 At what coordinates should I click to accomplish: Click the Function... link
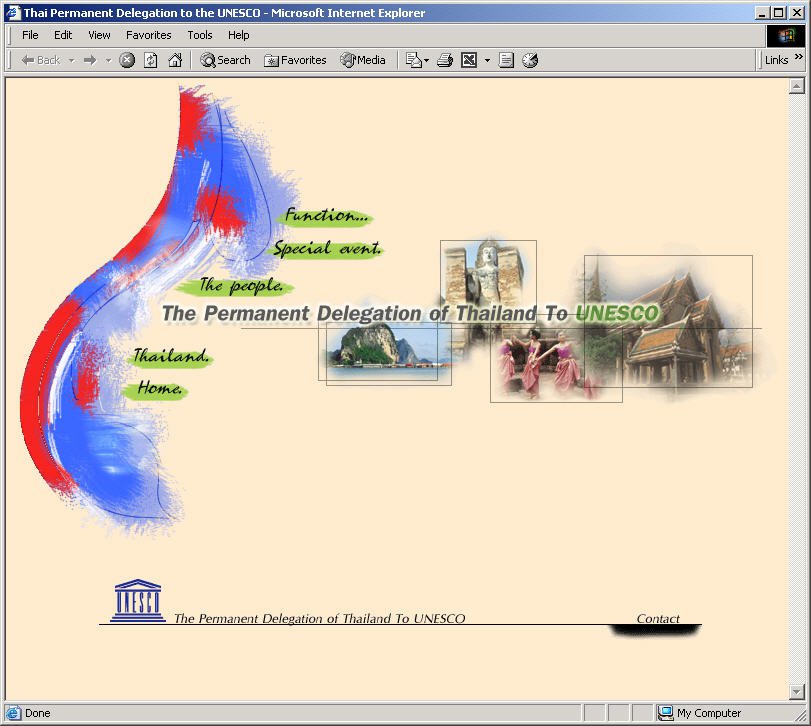(326, 216)
